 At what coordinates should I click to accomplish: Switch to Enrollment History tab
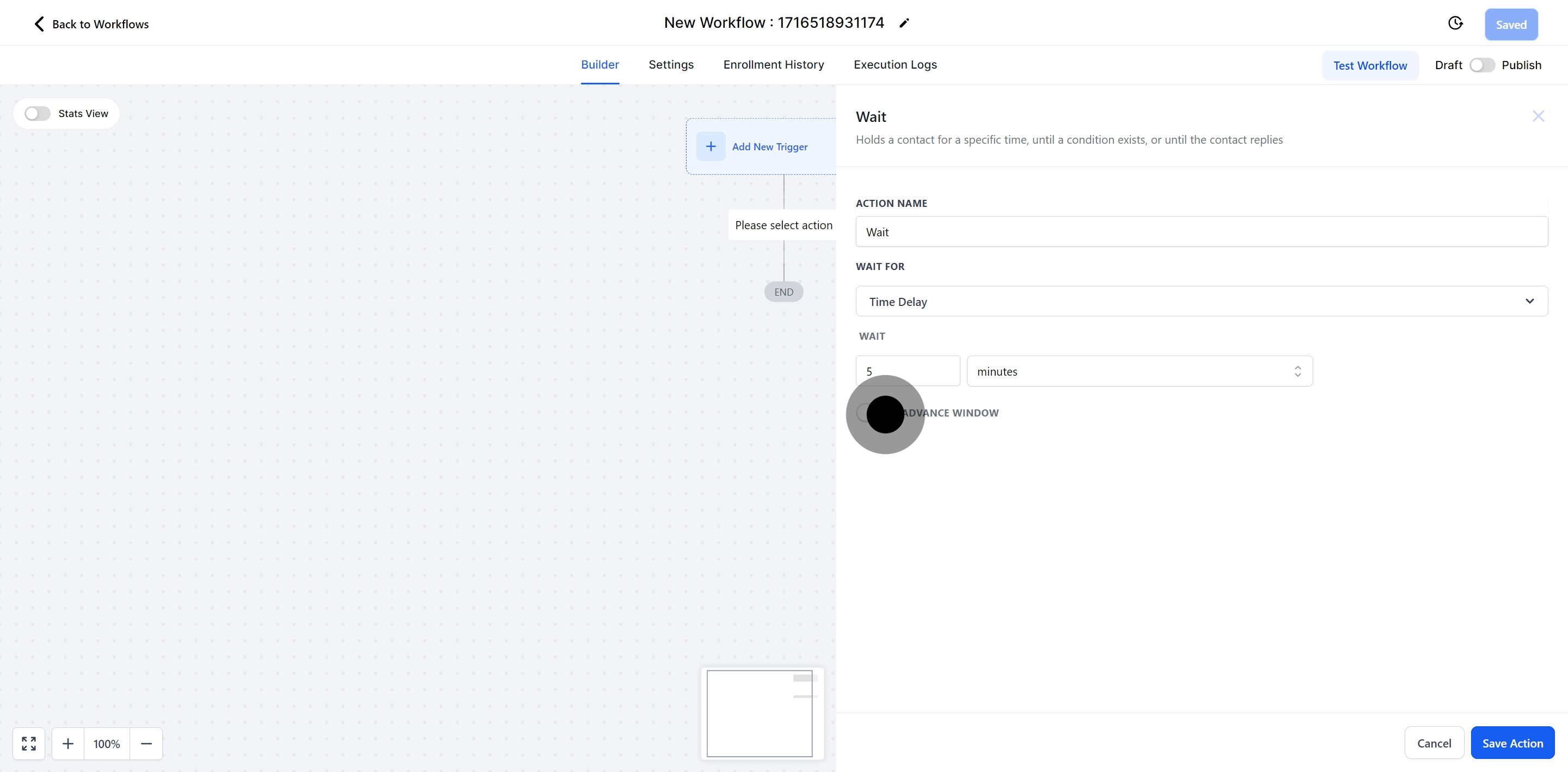(x=773, y=65)
